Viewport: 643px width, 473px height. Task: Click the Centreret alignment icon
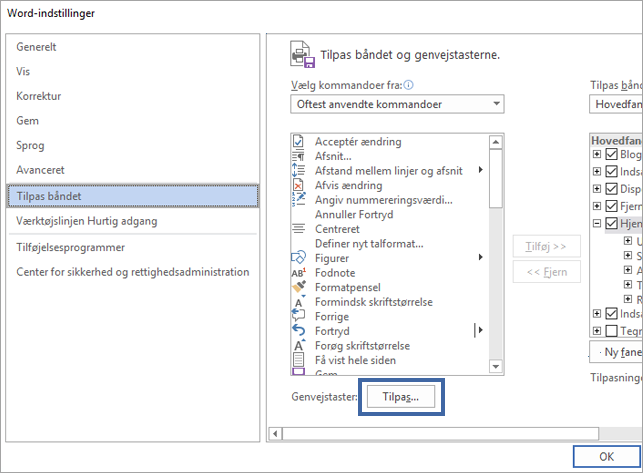tap(298, 229)
